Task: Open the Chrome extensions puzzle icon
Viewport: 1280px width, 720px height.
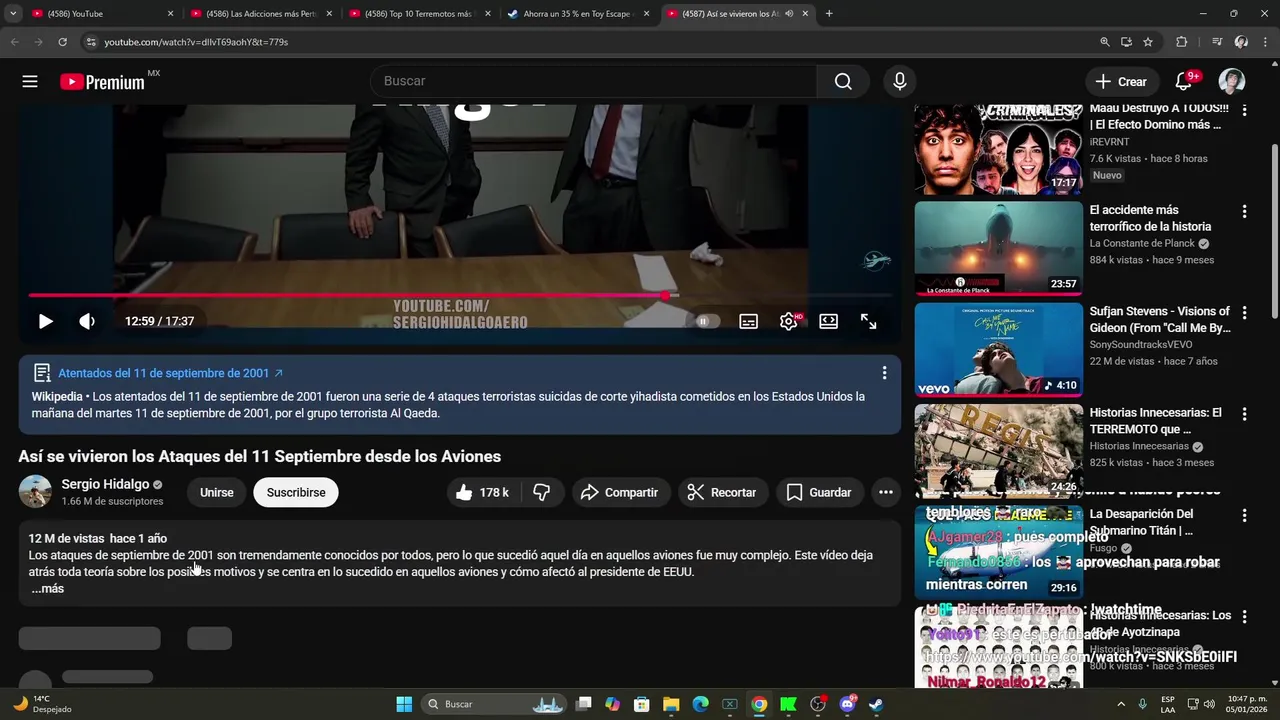Action: coord(1182,42)
